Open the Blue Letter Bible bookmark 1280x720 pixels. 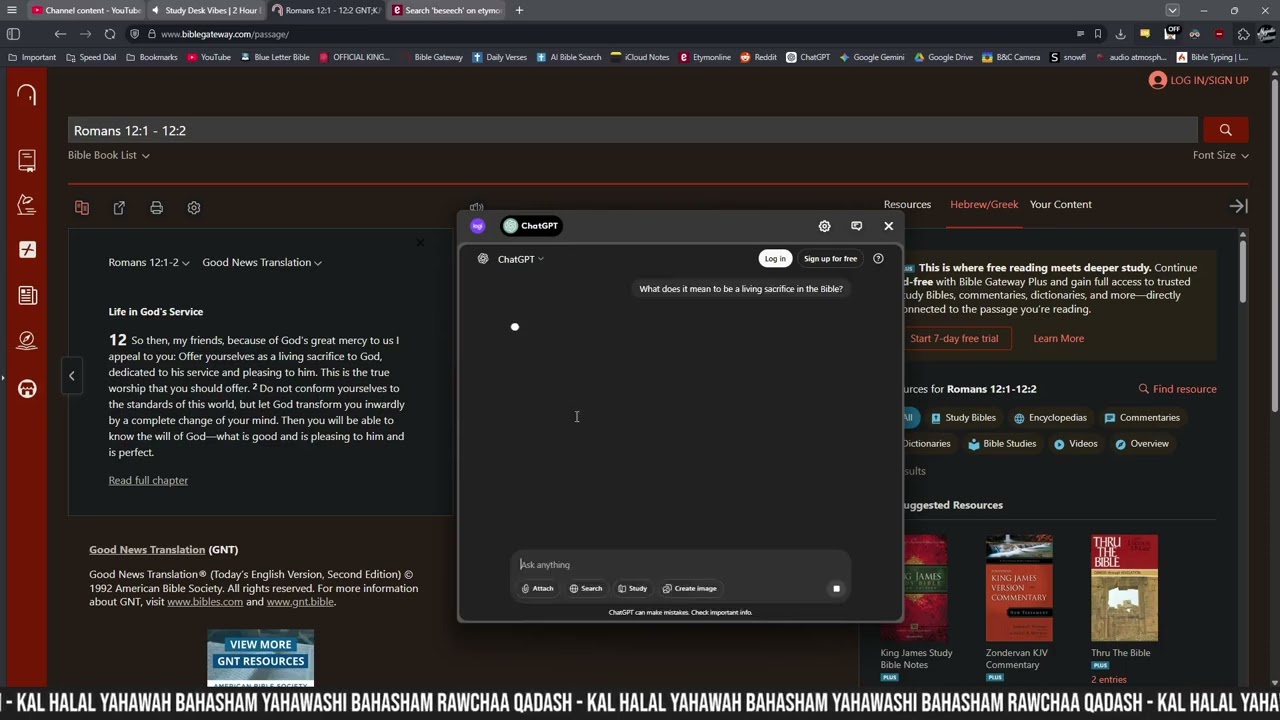click(275, 57)
